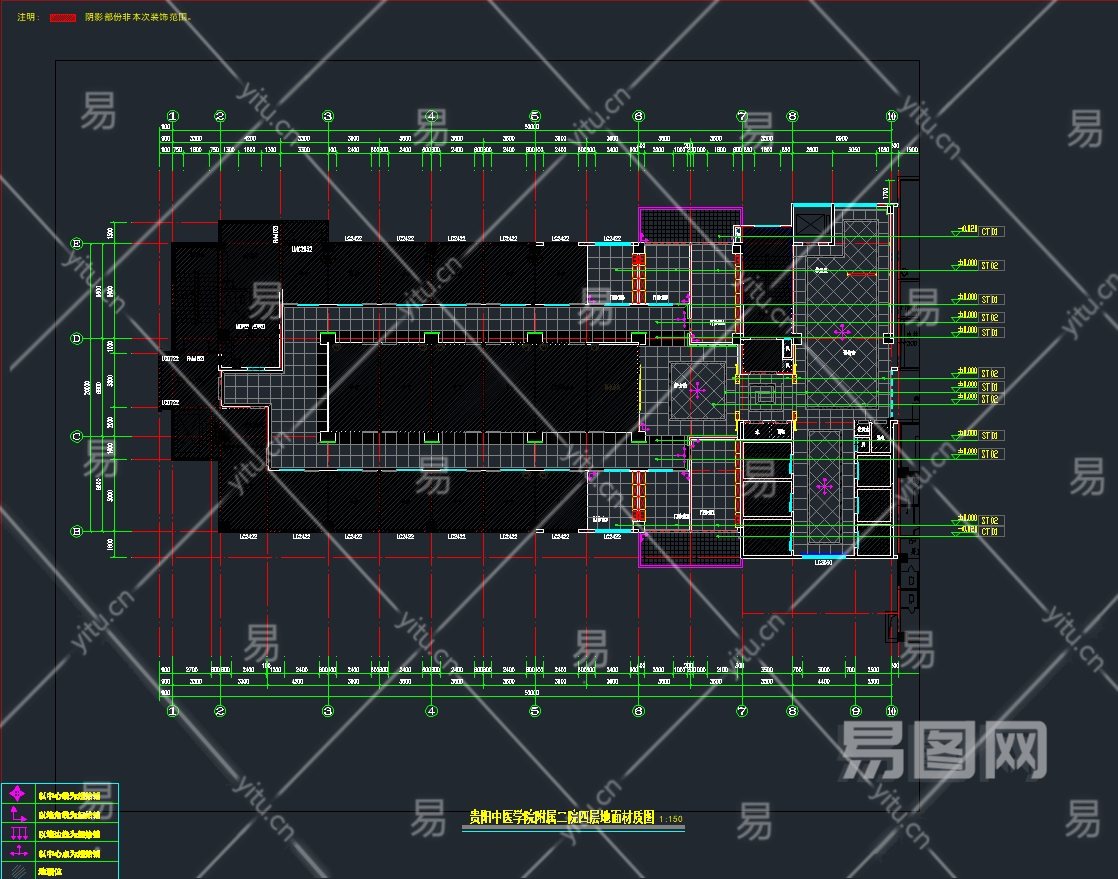1118x879 pixels.
Task: Select bottom axis bubble 3
Action: click(x=328, y=711)
